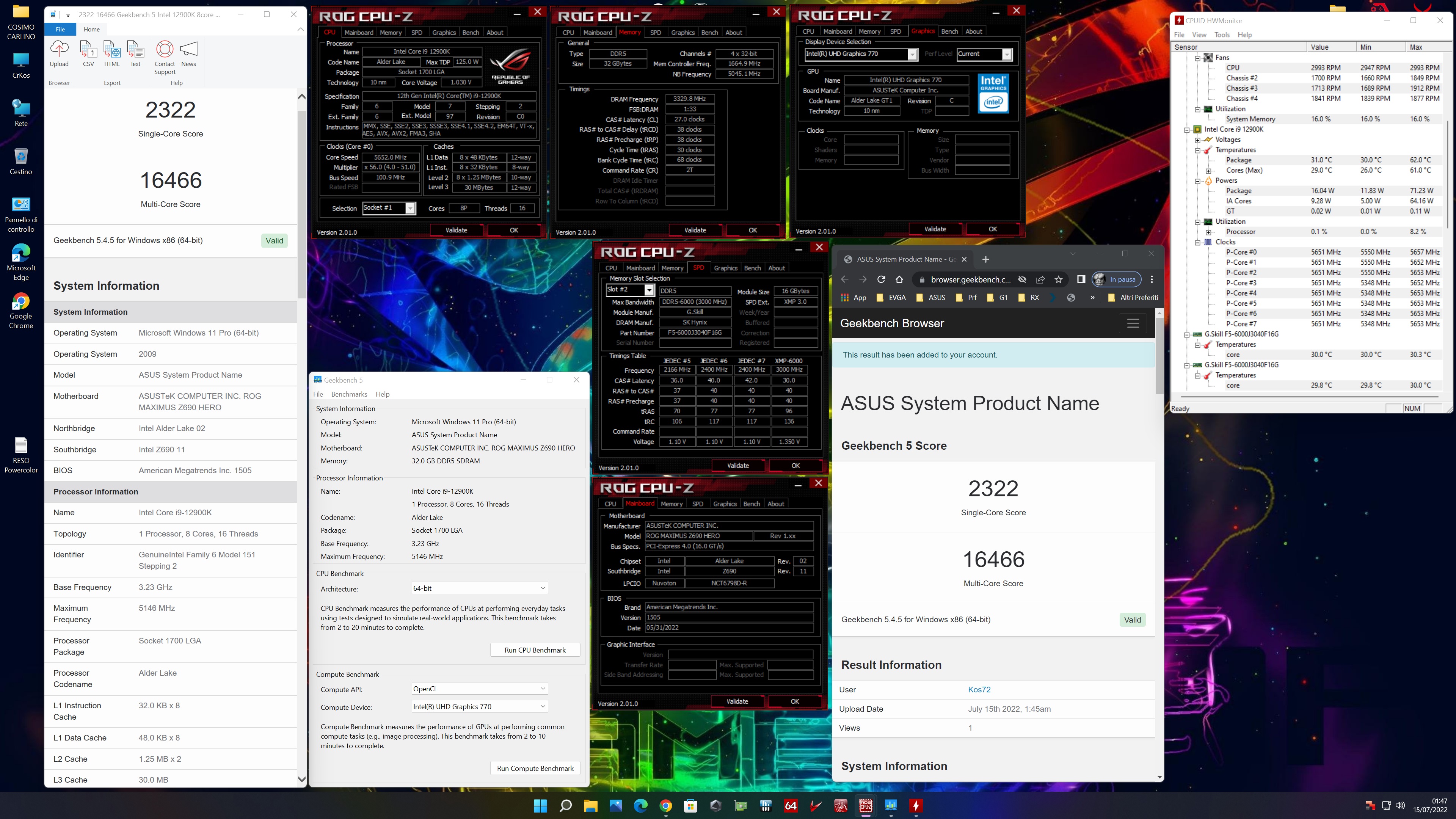The width and height of the screenshot is (1456, 819).
Task: Open Chrome three-dot menu
Action: [1152, 279]
